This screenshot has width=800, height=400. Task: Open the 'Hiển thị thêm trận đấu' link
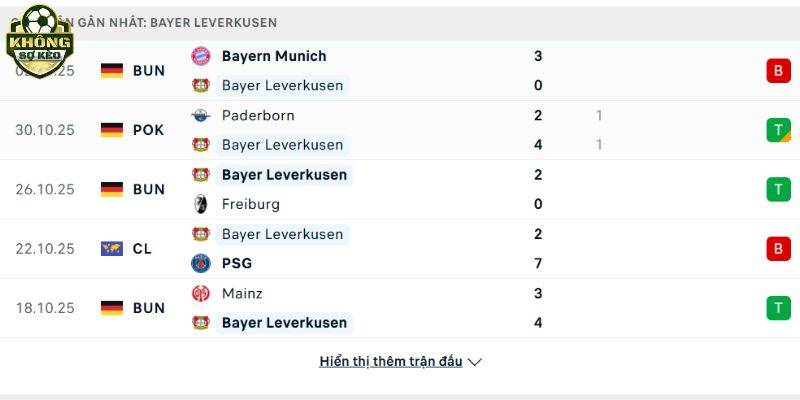(x=391, y=361)
